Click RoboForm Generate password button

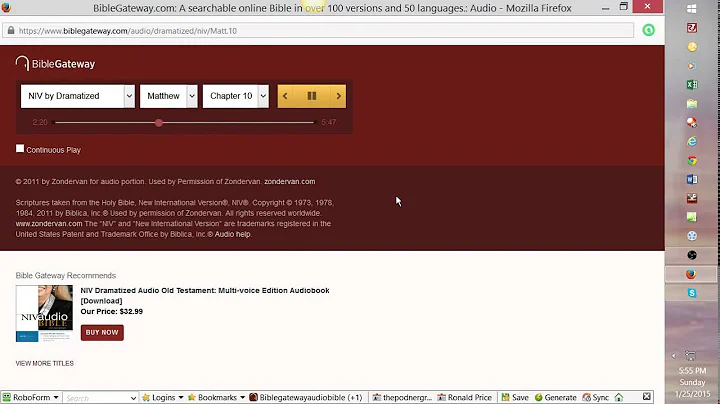pos(555,397)
